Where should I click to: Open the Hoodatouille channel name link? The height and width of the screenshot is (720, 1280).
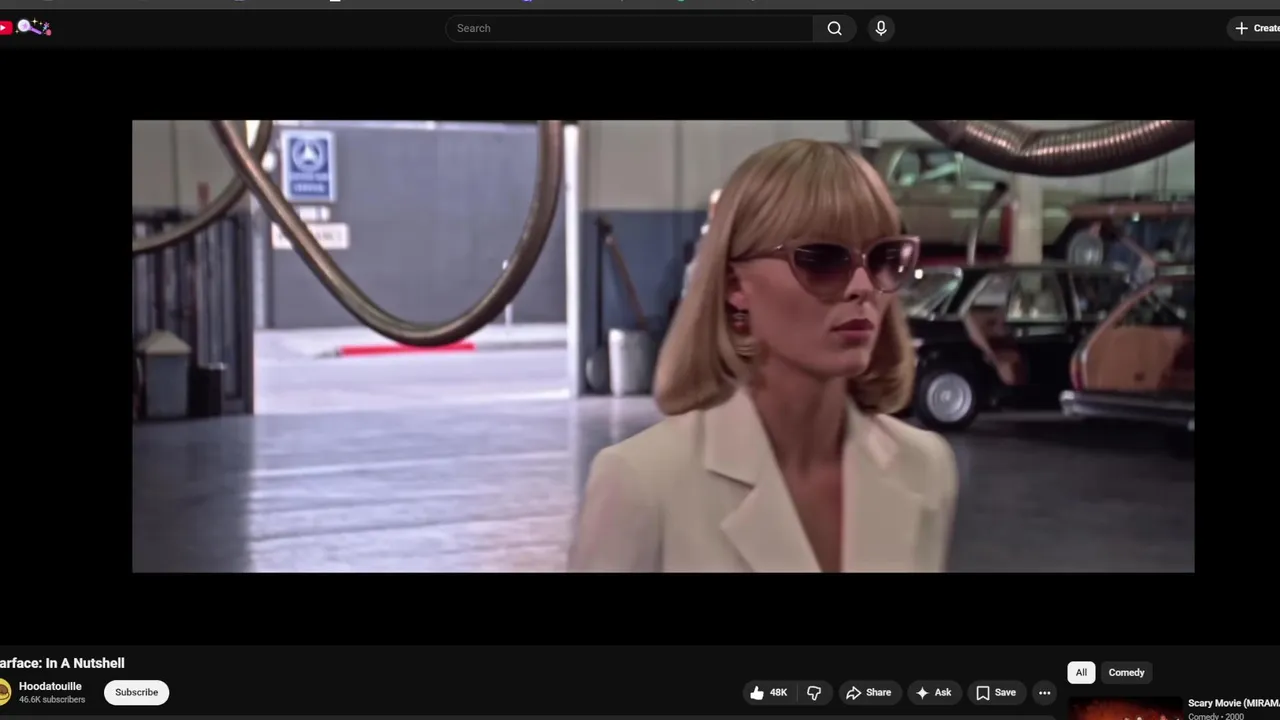click(x=50, y=686)
